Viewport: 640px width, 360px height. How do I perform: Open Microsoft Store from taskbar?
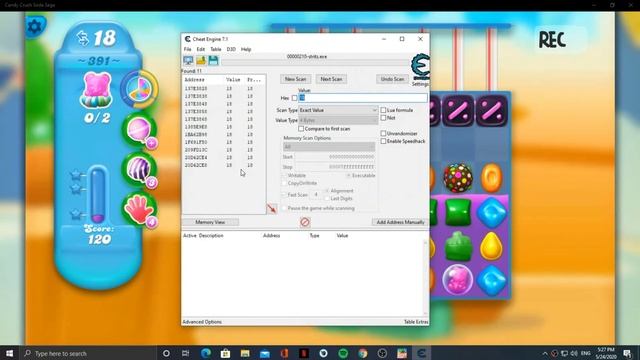[x=225, y=353]
